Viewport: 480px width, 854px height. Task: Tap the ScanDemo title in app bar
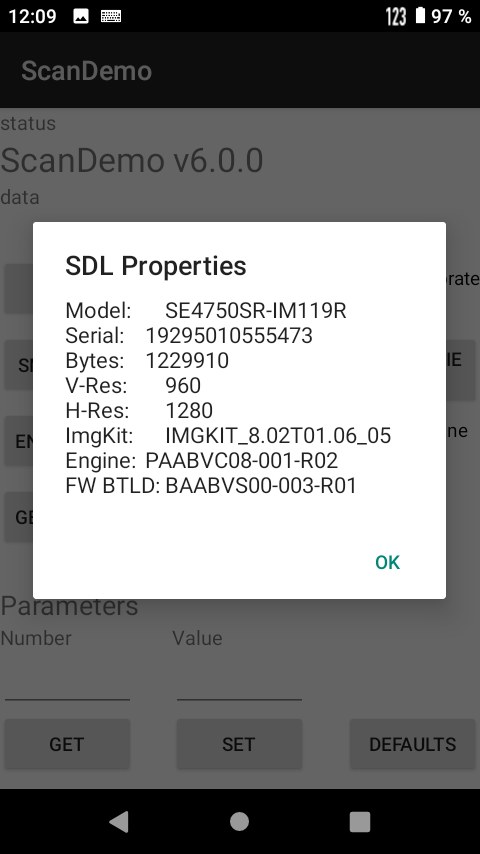point(86,71)
